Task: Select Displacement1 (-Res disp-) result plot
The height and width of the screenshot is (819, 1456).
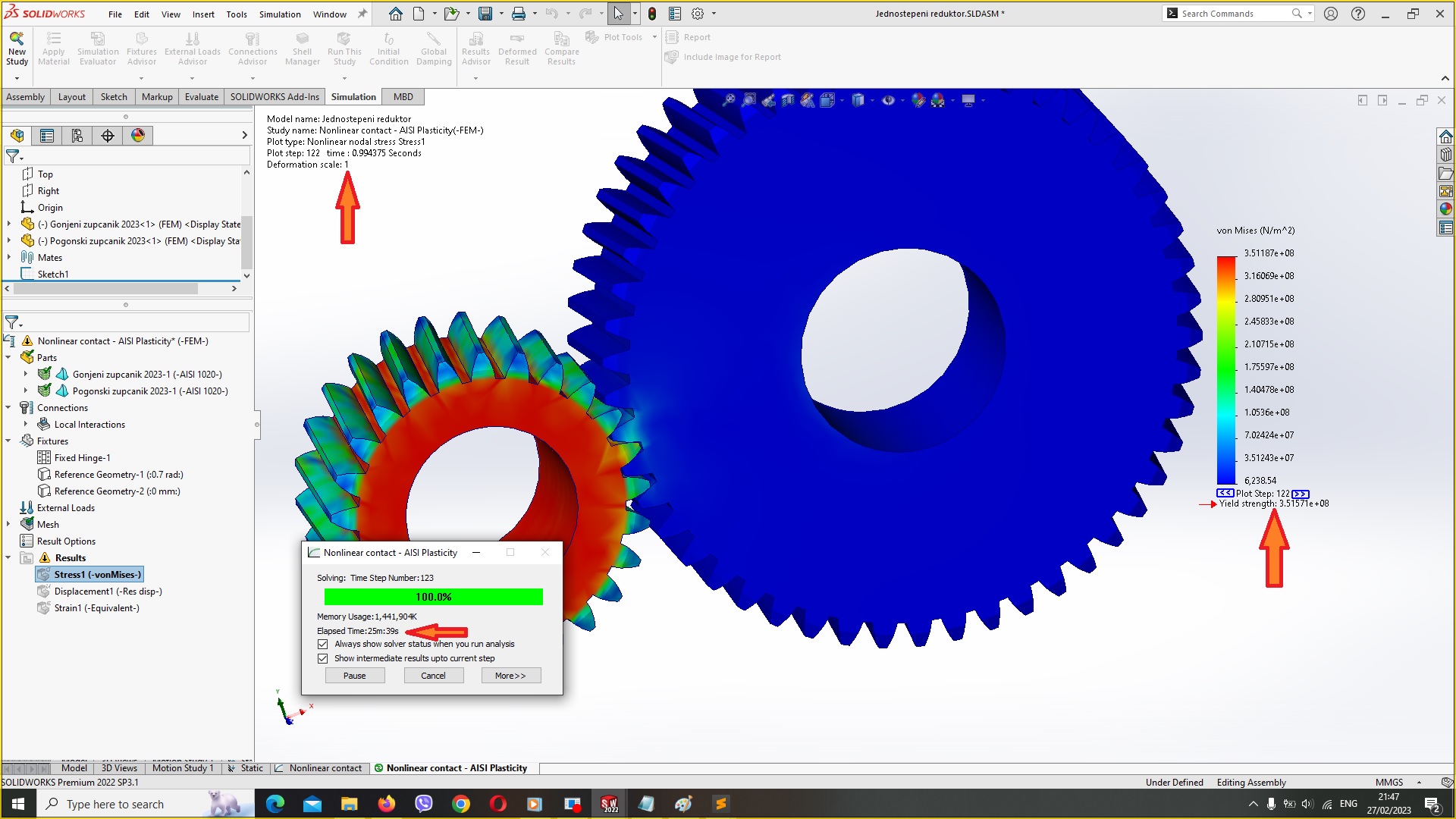Action: (x=108, y=591)
